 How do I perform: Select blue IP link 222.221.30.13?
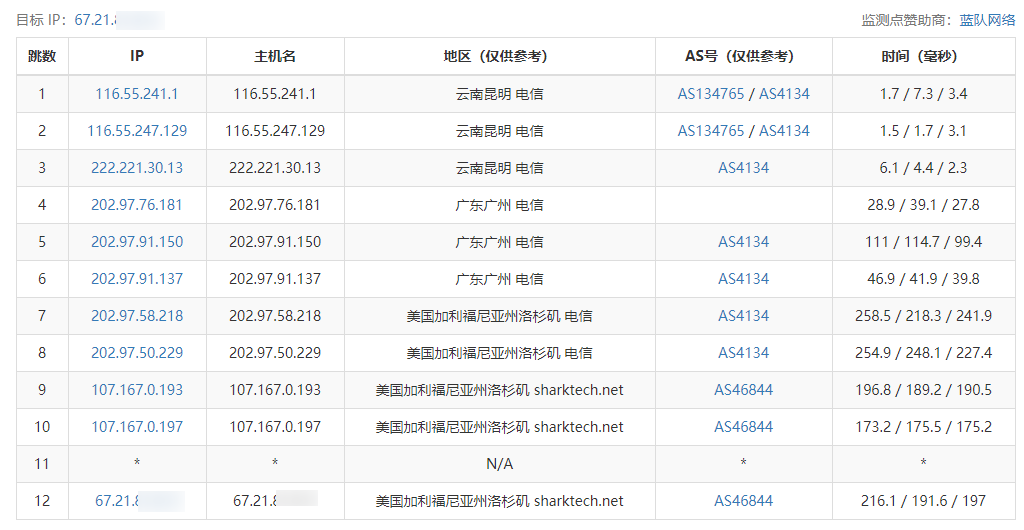click(137, 168)
